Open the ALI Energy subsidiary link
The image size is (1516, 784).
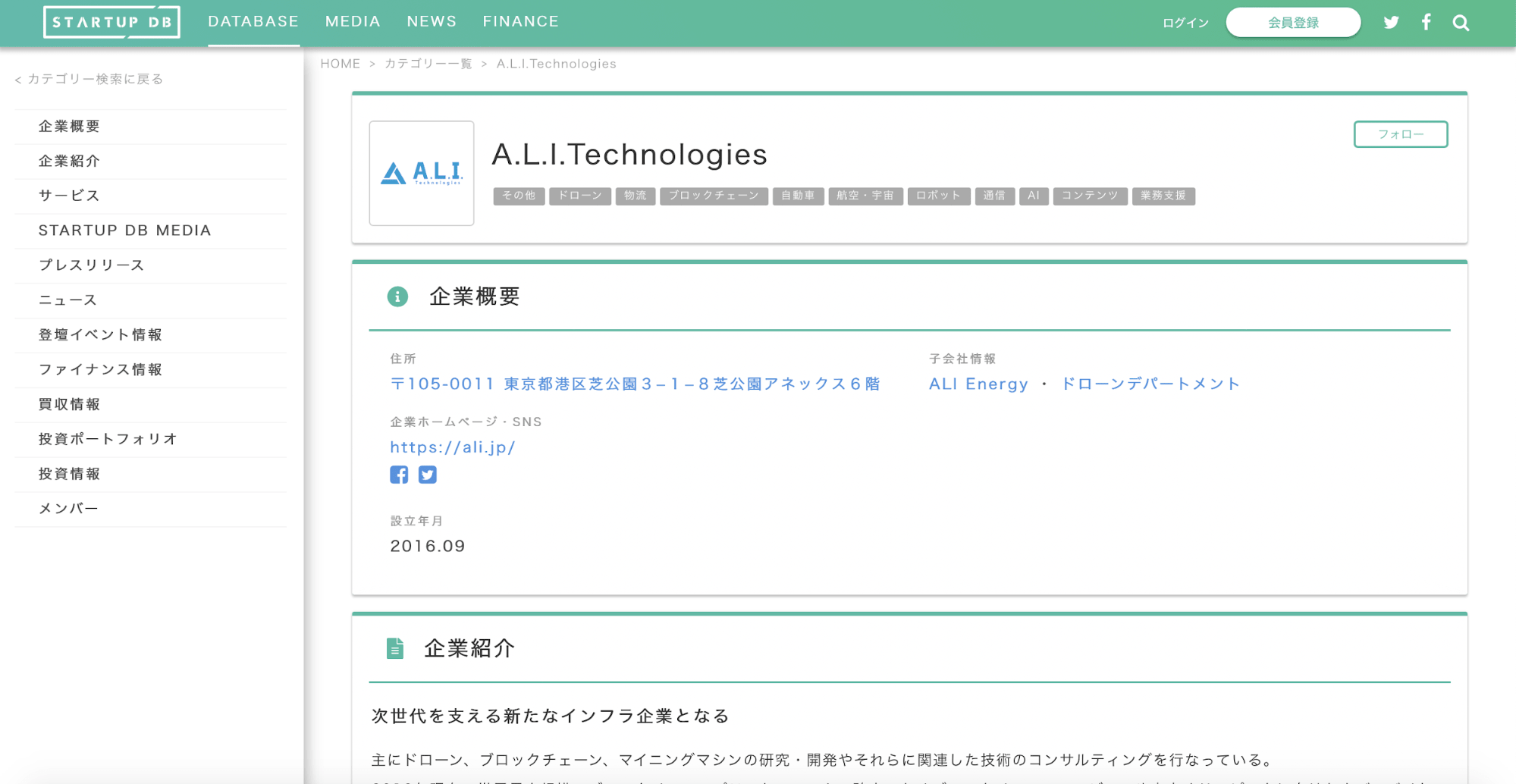pyautogui.click(x=978, y=384)
